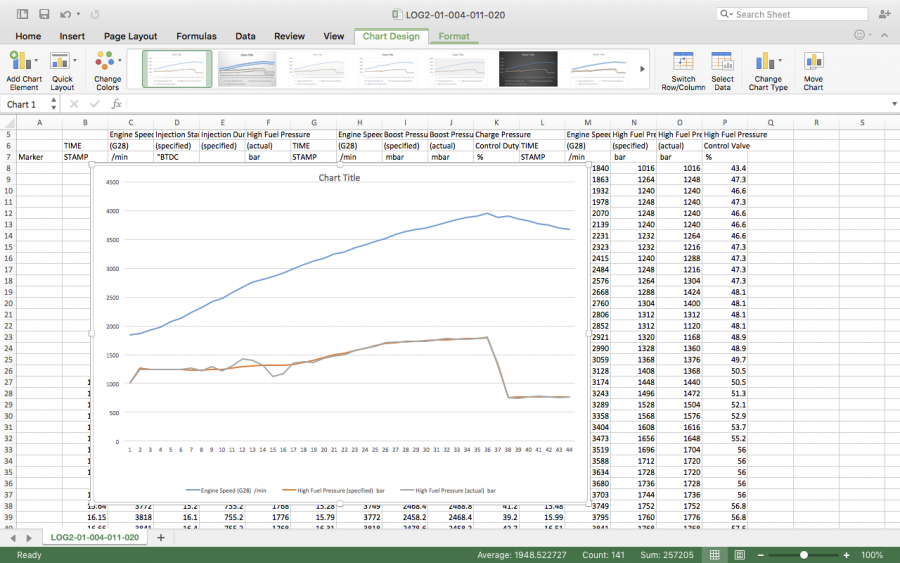The image size is (900, 563).
Task: Expand more chart styles with gallery arrow
Action: 642,69
